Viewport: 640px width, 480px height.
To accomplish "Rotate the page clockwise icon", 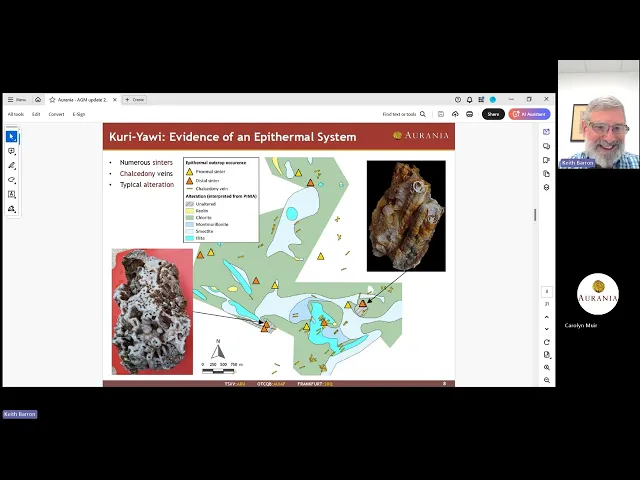I will click(547, 342).
